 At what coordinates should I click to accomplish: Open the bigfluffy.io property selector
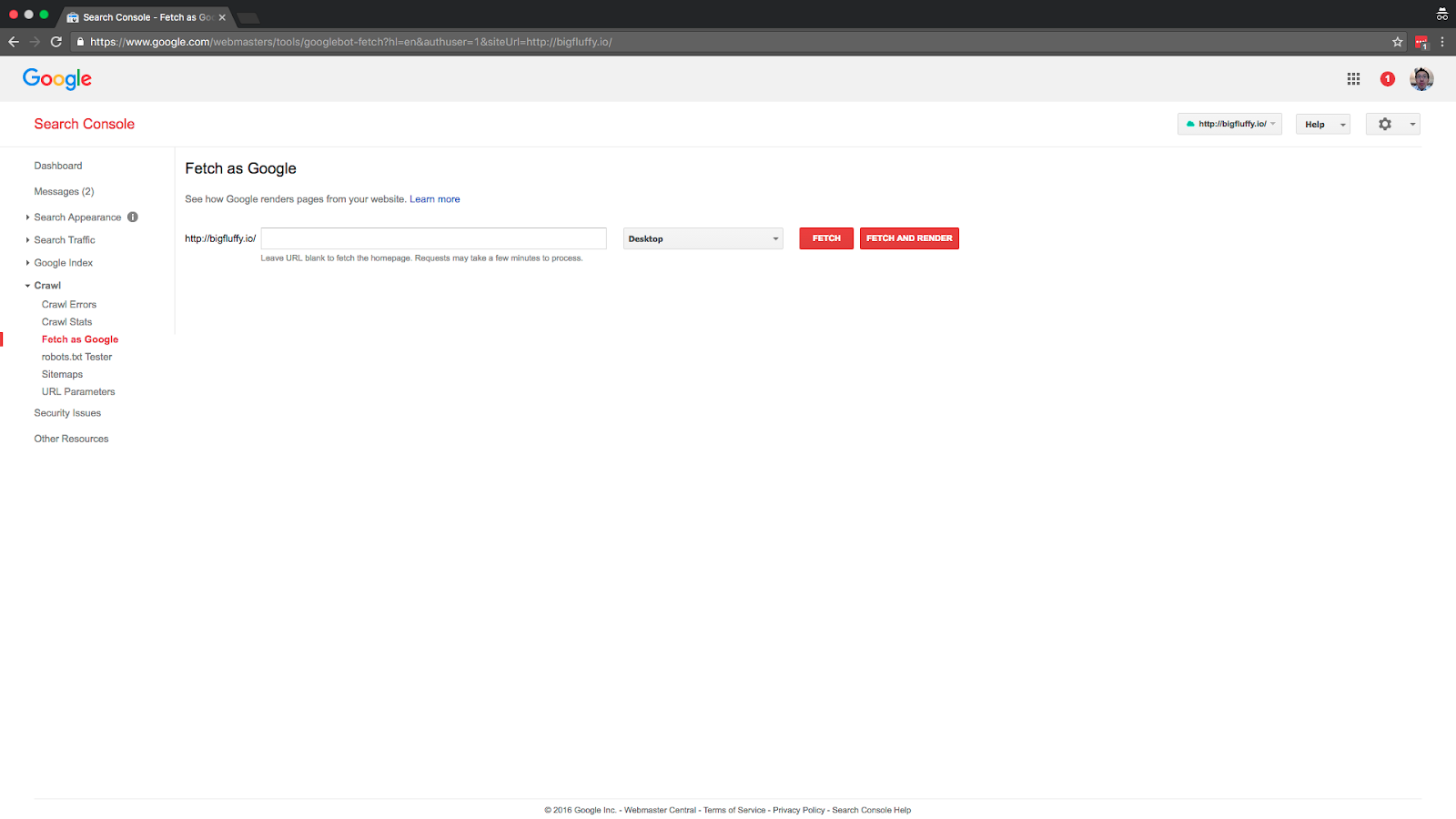(1229, 125)
